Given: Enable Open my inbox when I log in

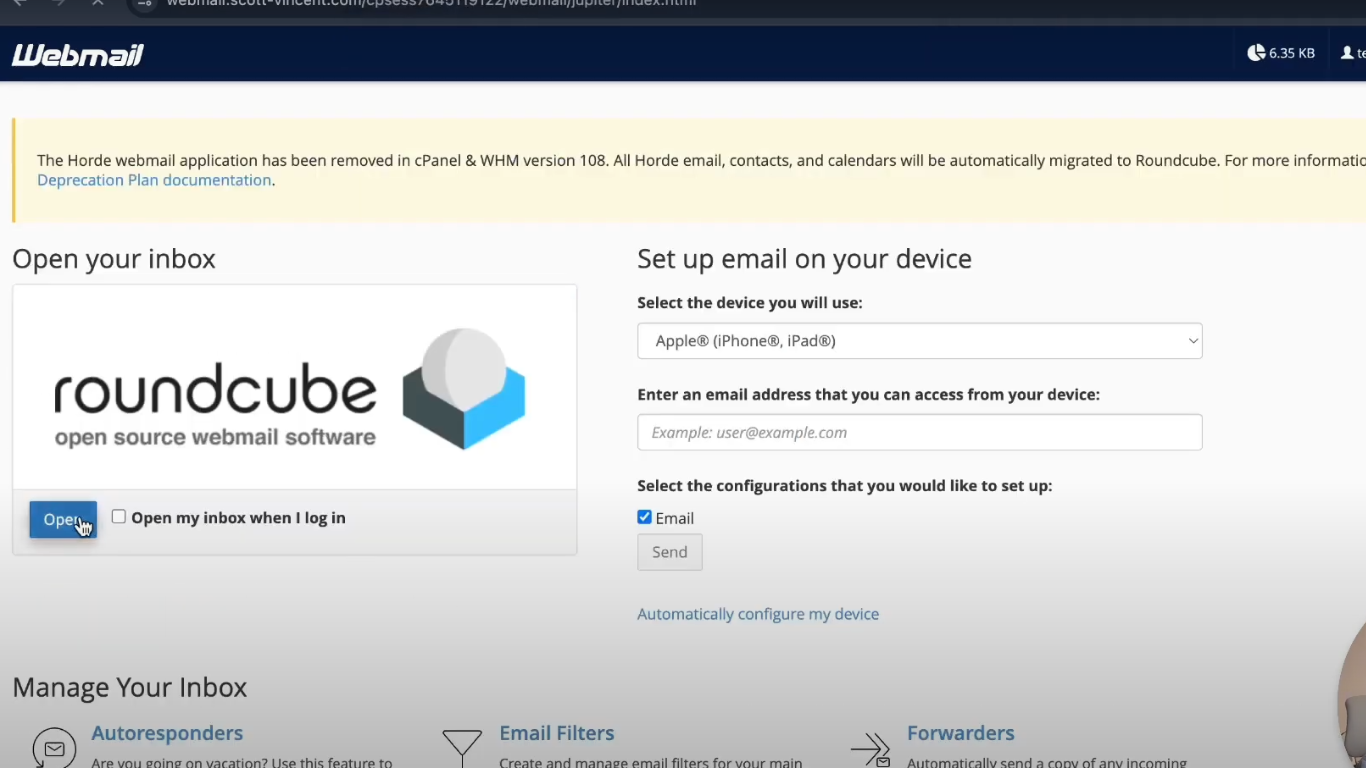Looking at the screenshot, I should (x=119, y=517).
